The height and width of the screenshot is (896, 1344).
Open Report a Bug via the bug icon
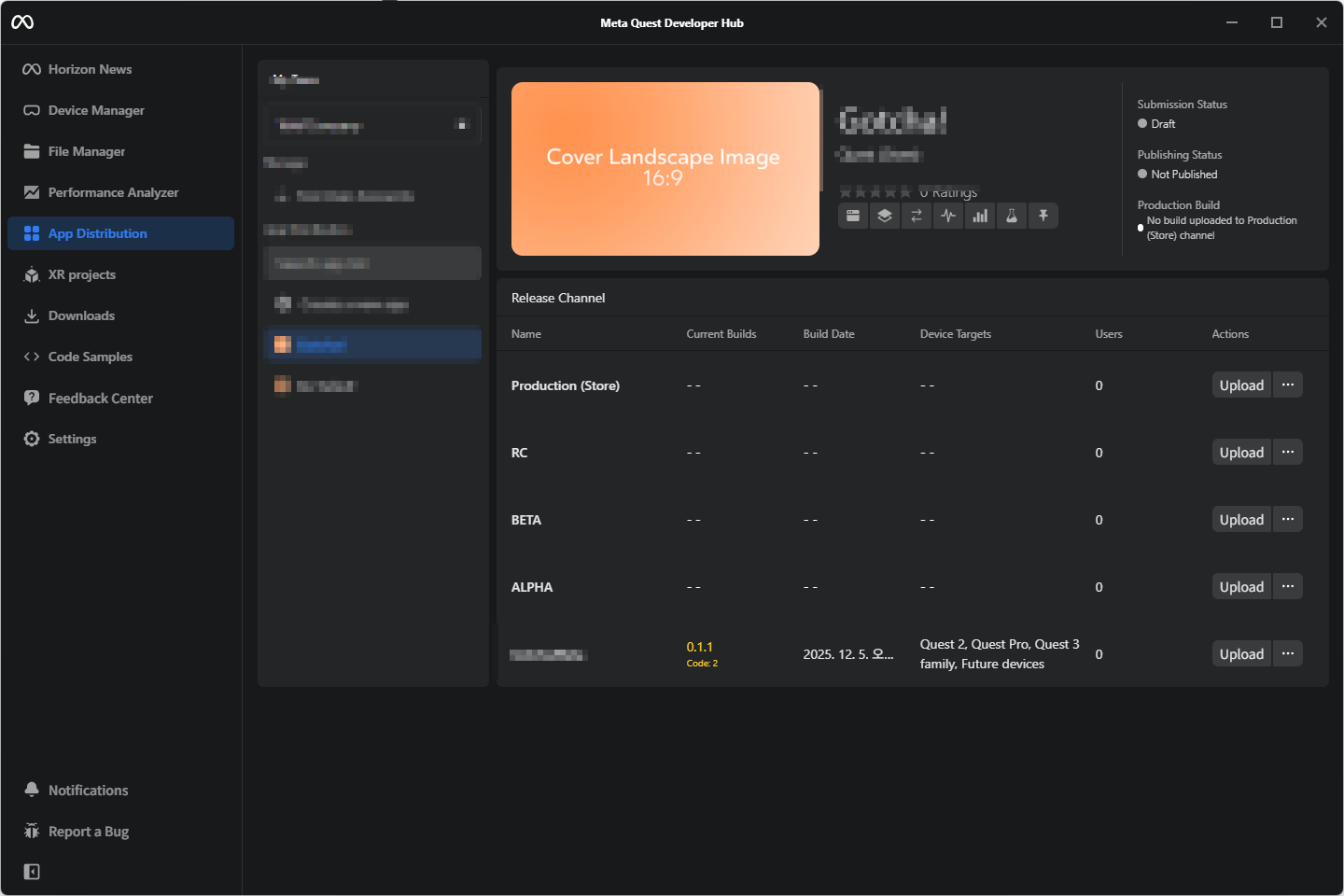(x=32, y=831)
